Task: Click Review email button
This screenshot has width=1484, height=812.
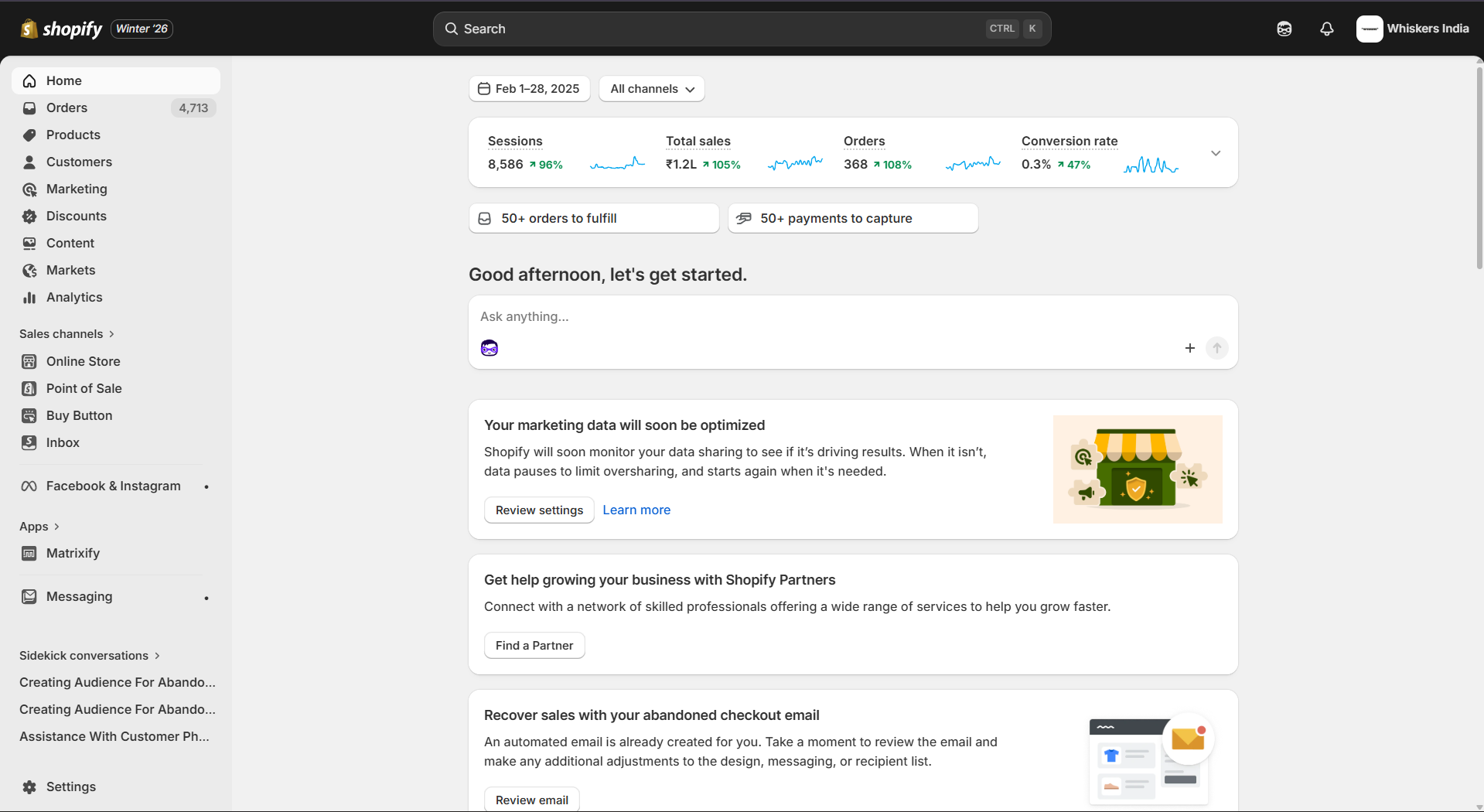Action: 532,800
